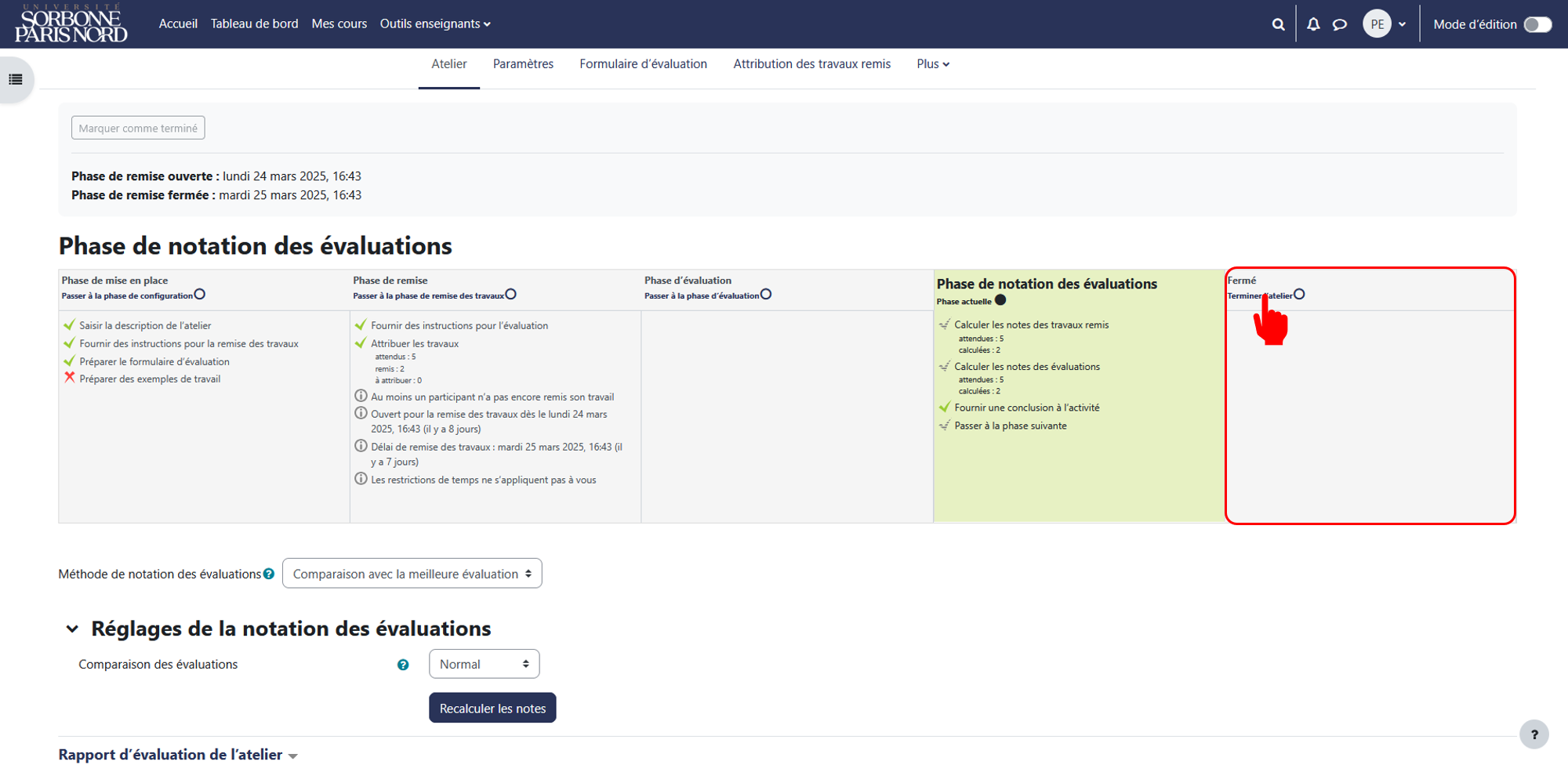
Task: Open the course index drawer icon
Action: point(16,79)
